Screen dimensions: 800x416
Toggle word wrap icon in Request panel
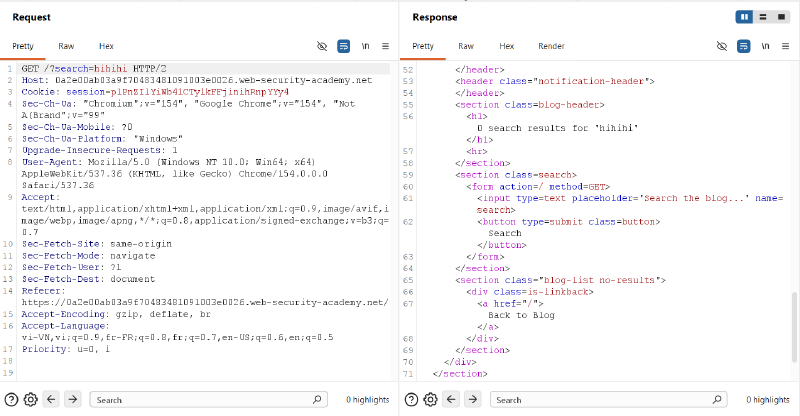(x=343, y=46)
